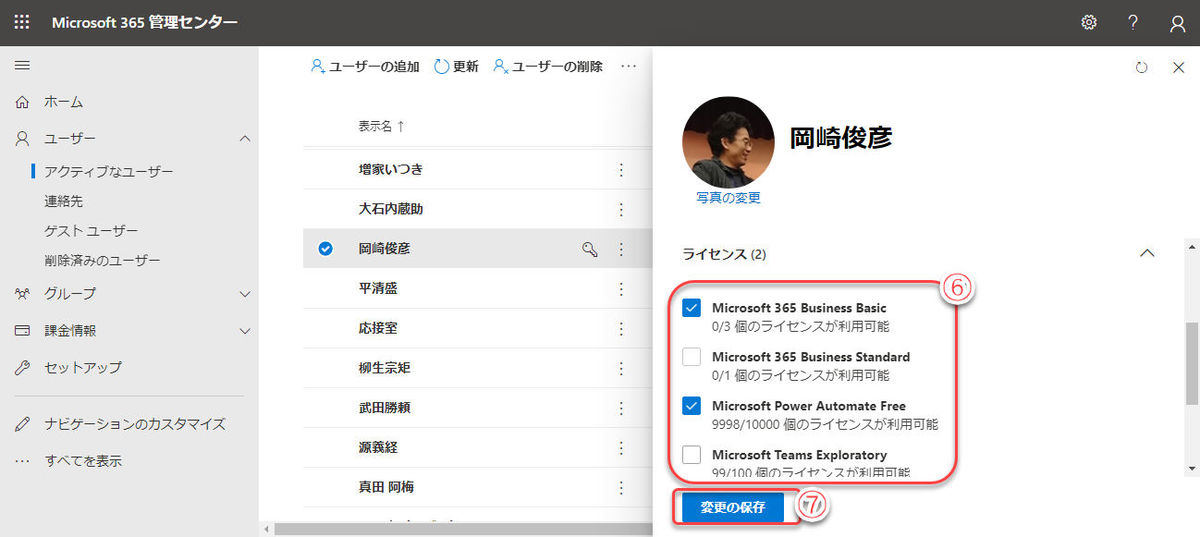Screen dimensions: 1200x537
Task: Click refresh icon in user details panel
Action: coord(1142,67)
